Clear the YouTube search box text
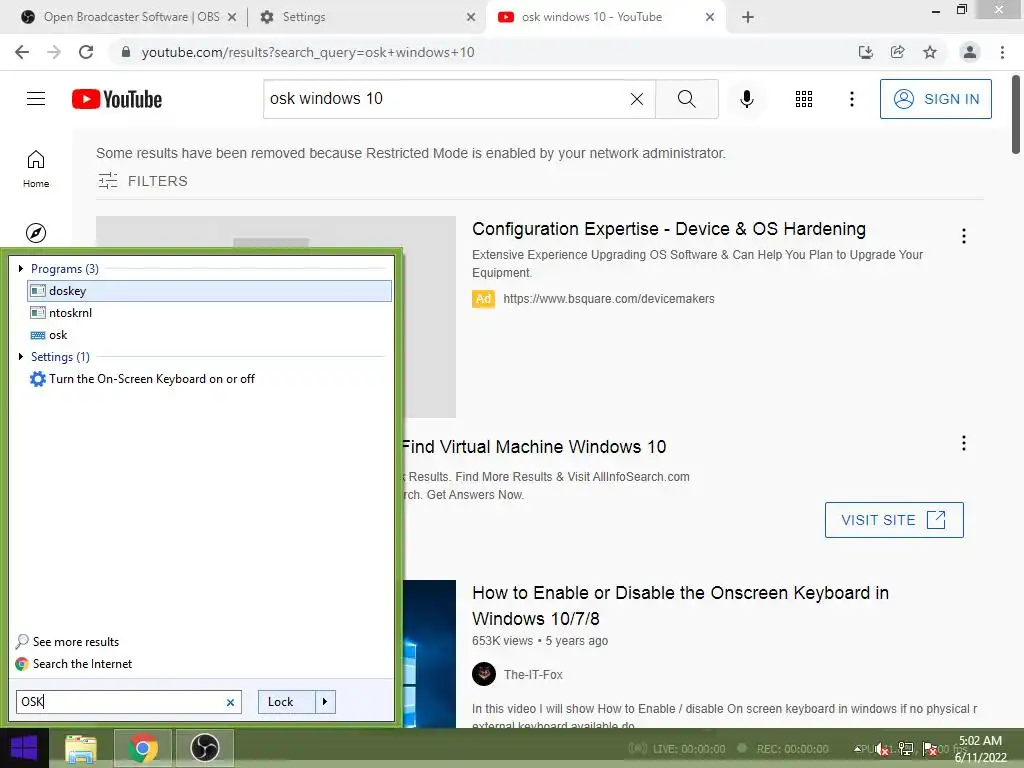 click(x=637, y=99)
